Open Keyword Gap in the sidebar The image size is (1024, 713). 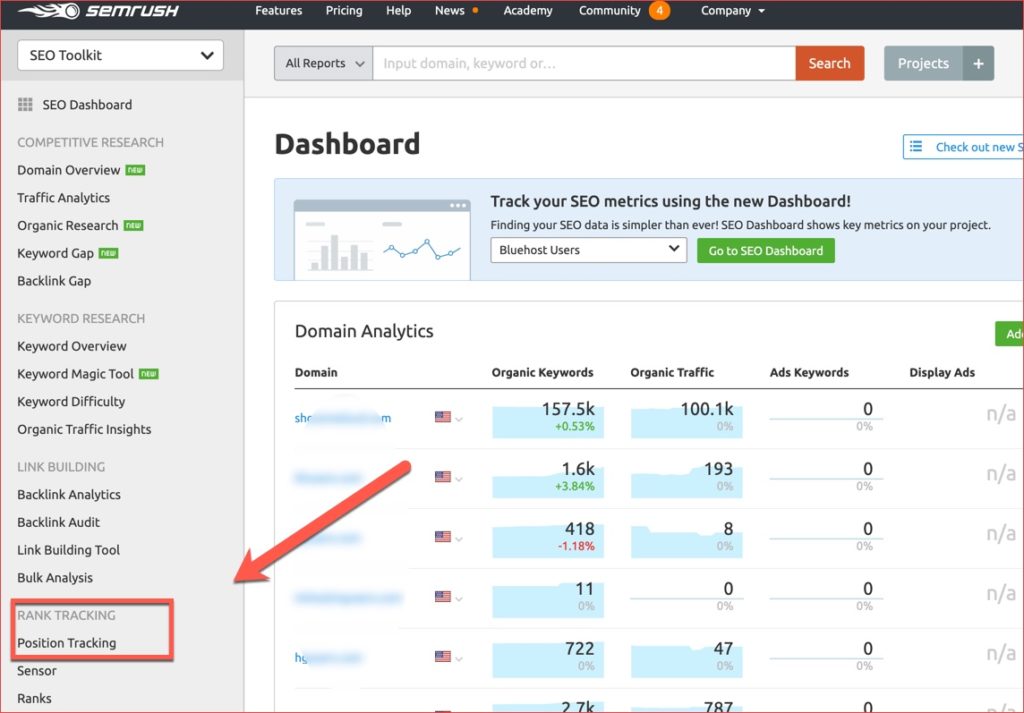(x=55, y=253)
